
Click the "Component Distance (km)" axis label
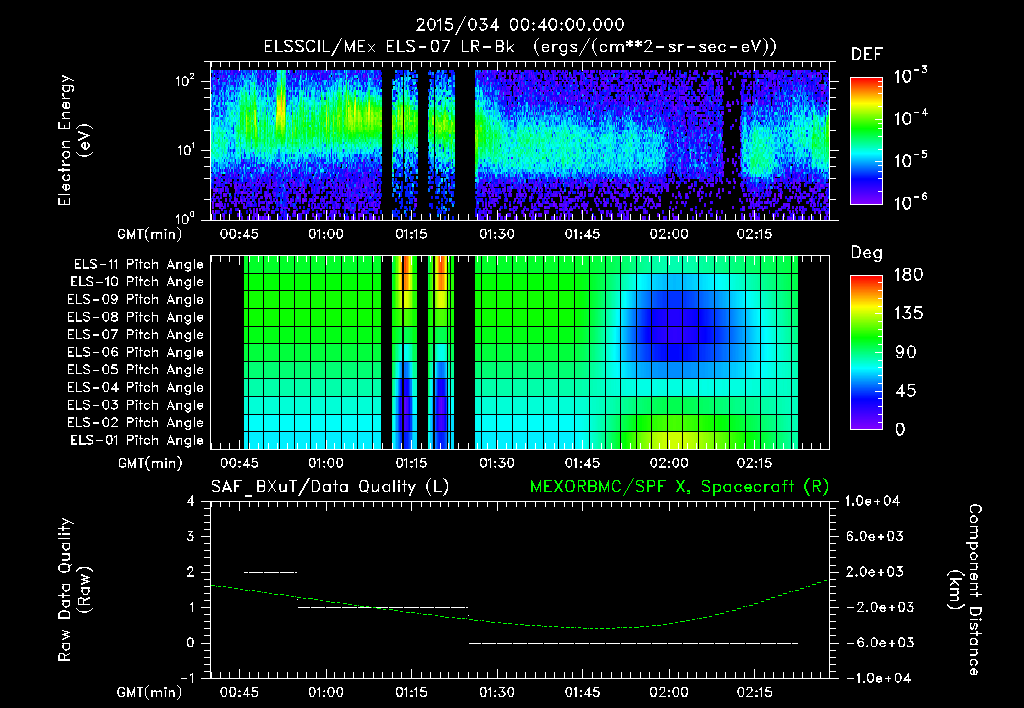pyautogui.click(x=965, y=590)
